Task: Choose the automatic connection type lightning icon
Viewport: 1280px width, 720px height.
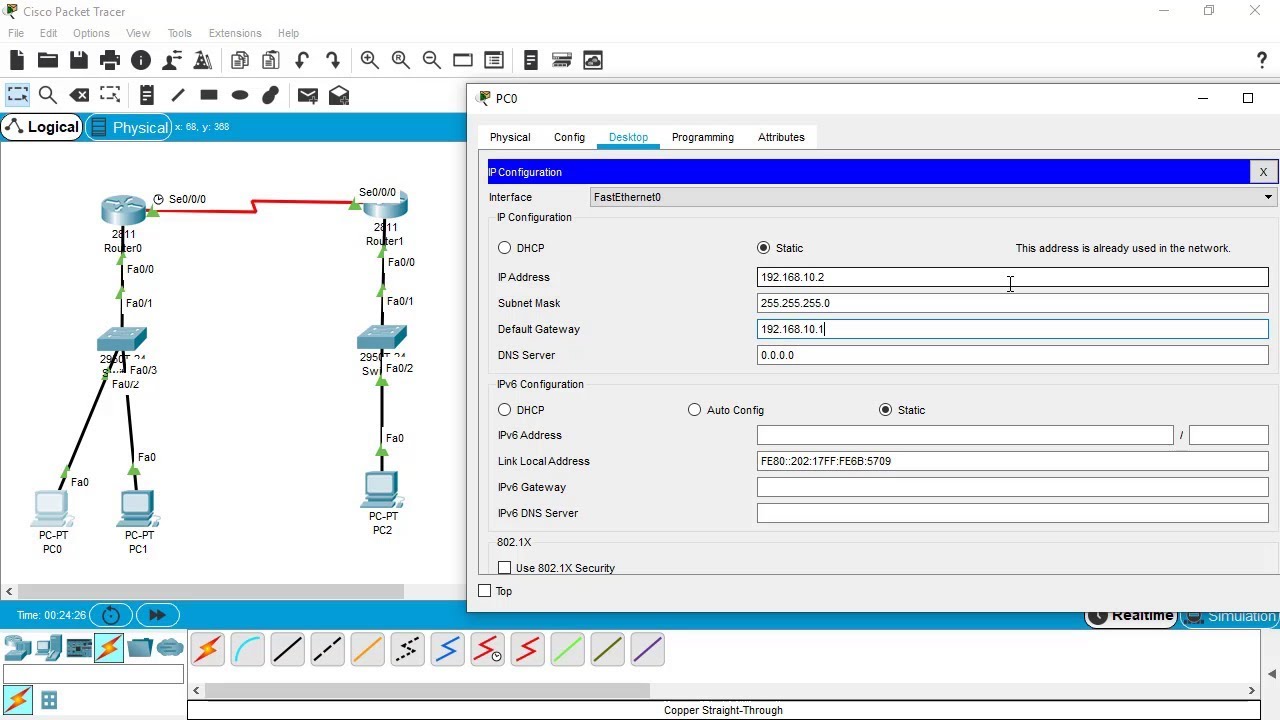Action: tap(207, 650)
